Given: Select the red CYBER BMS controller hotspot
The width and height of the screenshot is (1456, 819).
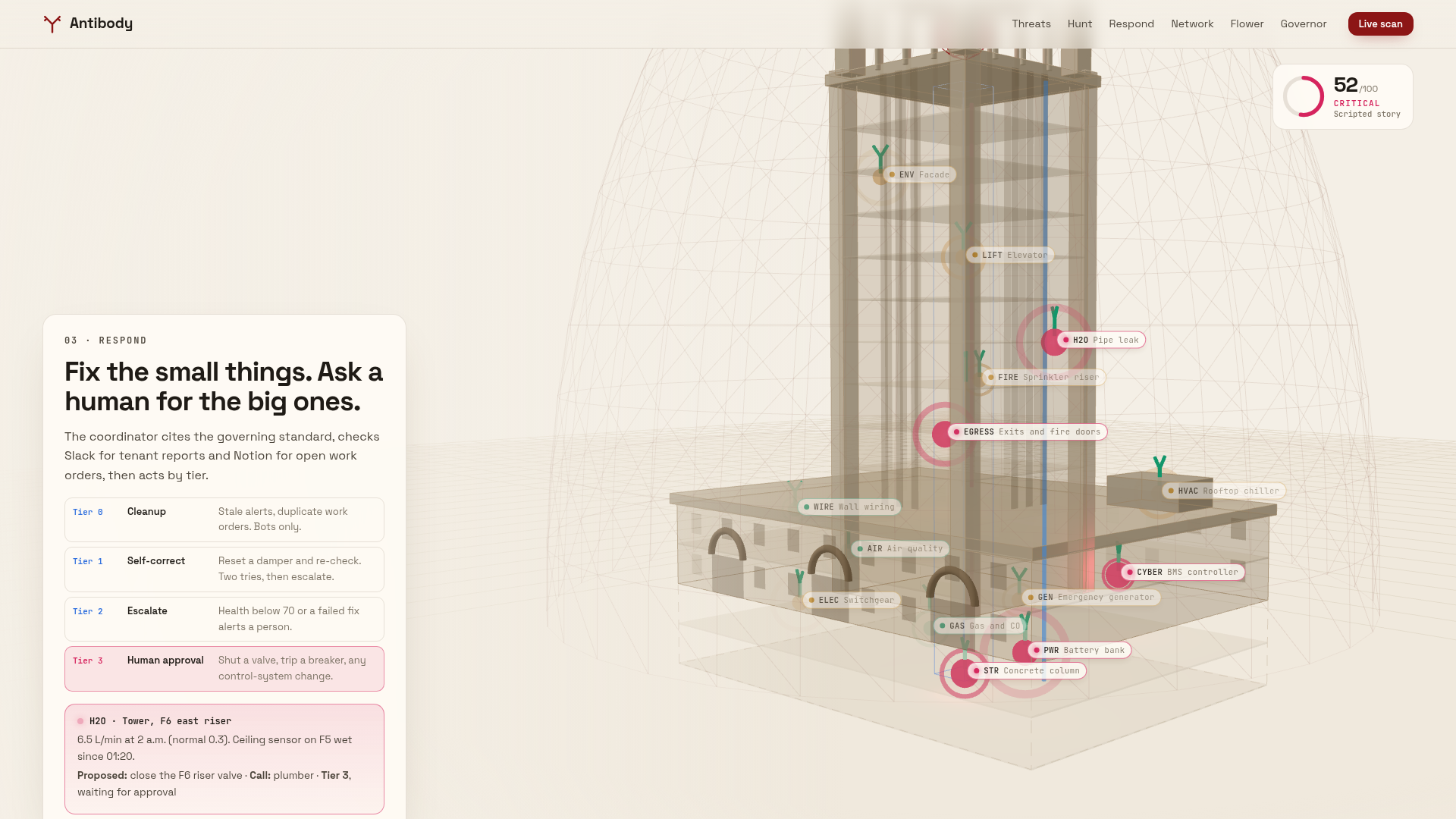Looking at the screenshot, I should coord(1117,575).
